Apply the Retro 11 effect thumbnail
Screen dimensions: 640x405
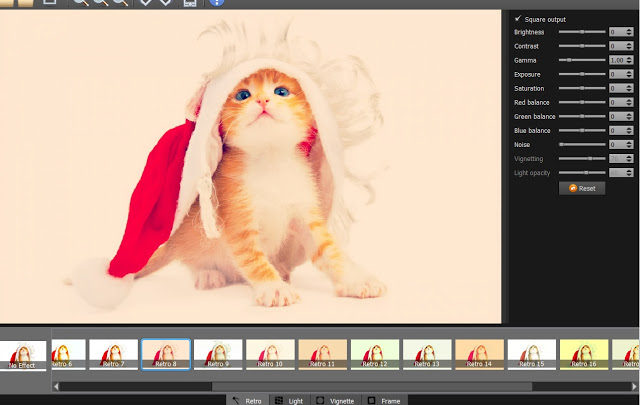pos(322,354)
